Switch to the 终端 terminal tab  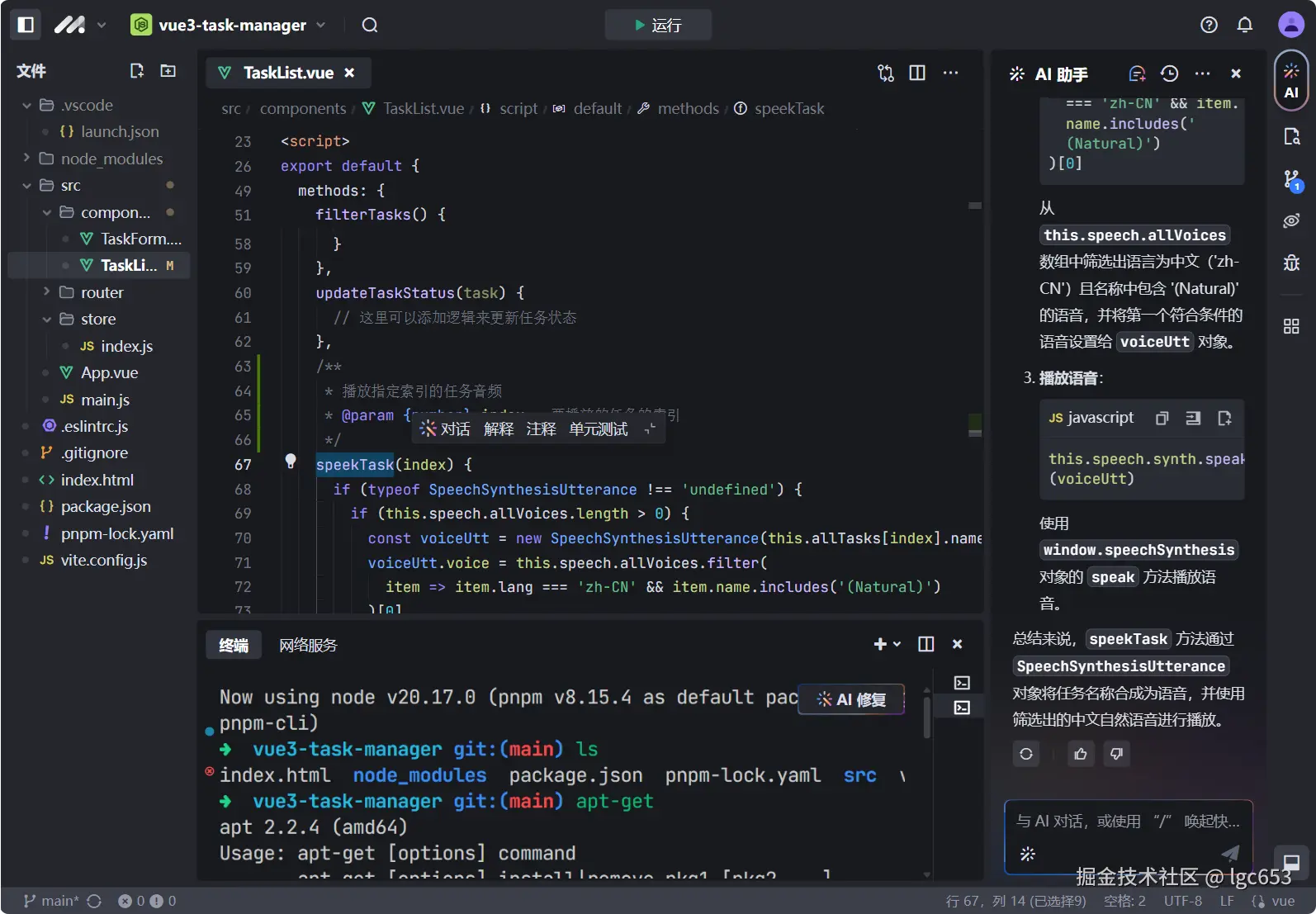pos(234,645)
